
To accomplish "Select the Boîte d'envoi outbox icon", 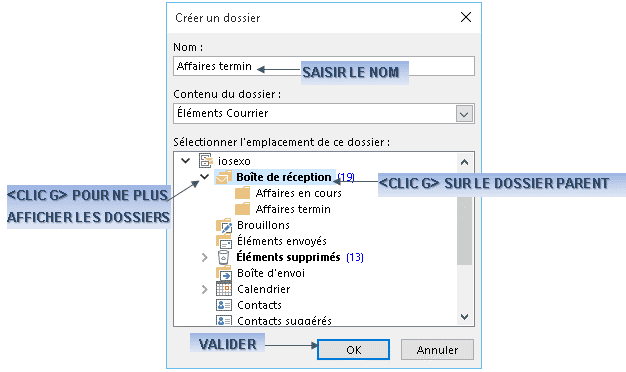I will pyautogui.click(x=224, y=273).
